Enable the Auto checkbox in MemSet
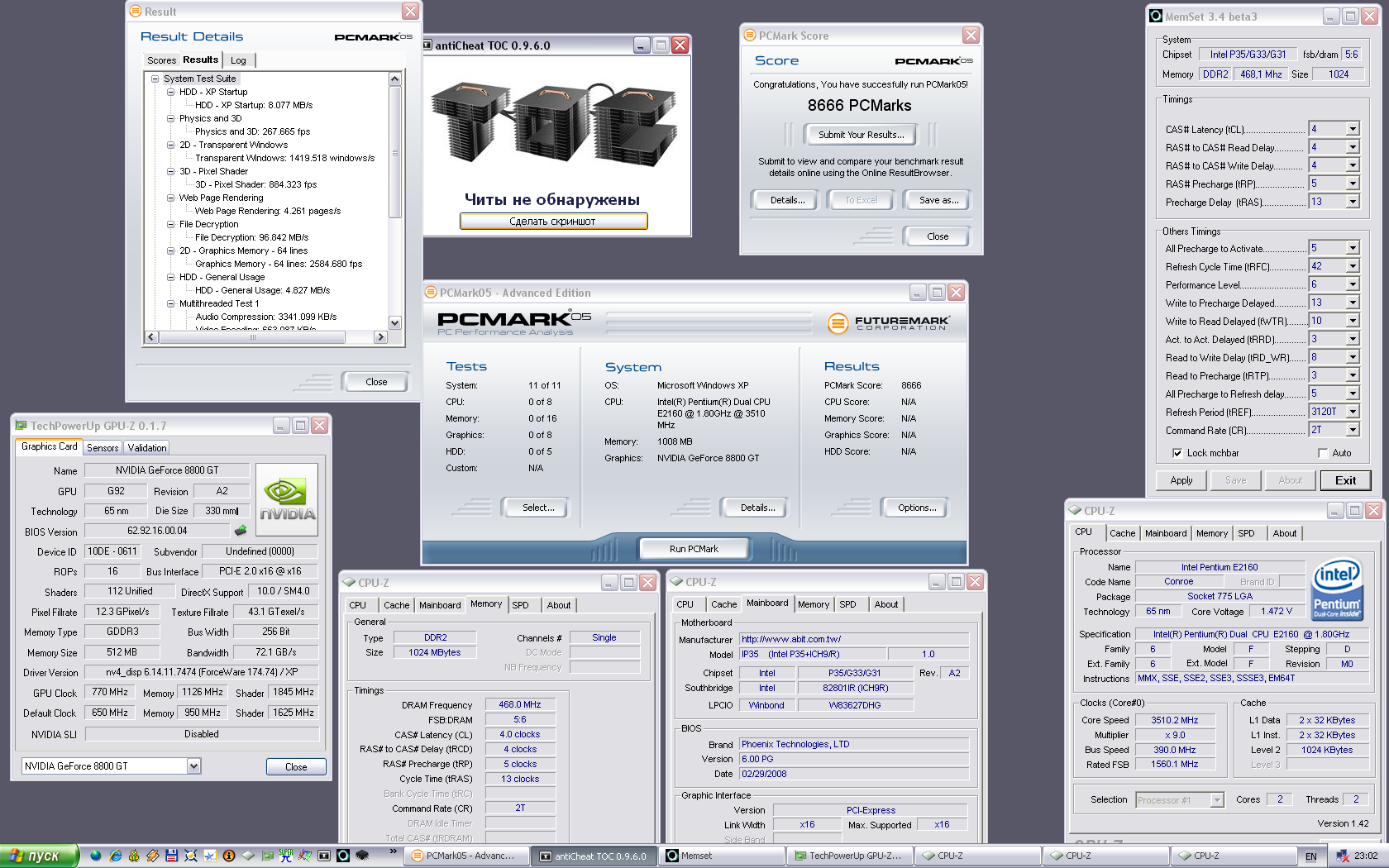 click(x=1323, y=453)
